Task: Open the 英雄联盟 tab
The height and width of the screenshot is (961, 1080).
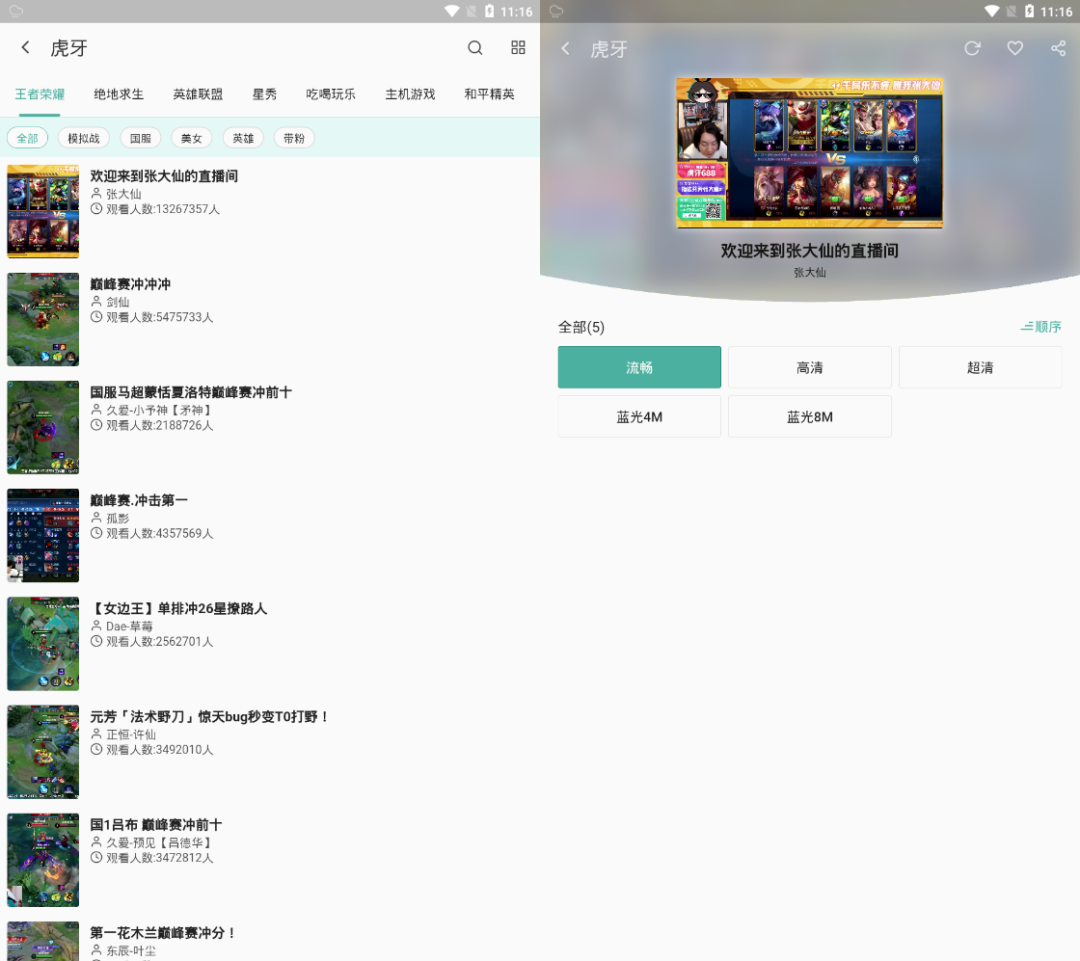Action: coord(198,94)
